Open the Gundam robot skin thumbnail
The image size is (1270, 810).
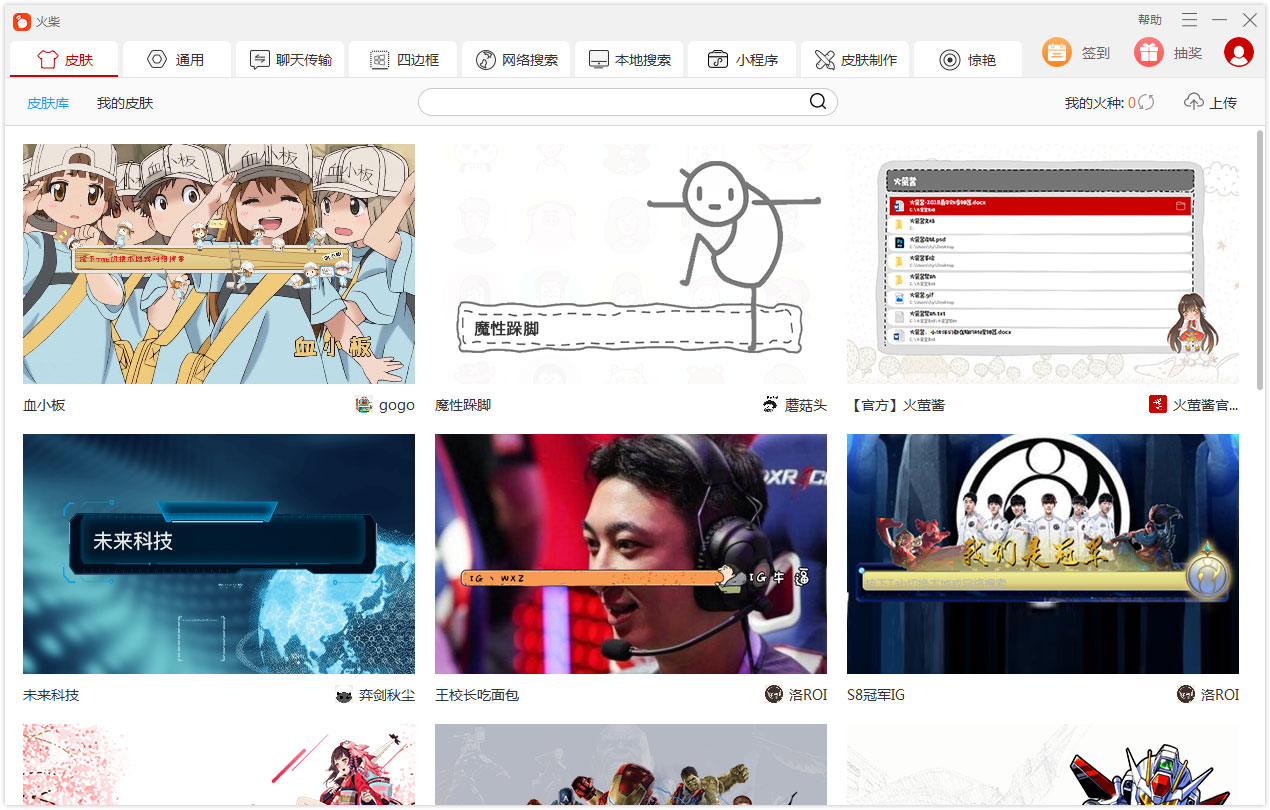[1043, 765]
